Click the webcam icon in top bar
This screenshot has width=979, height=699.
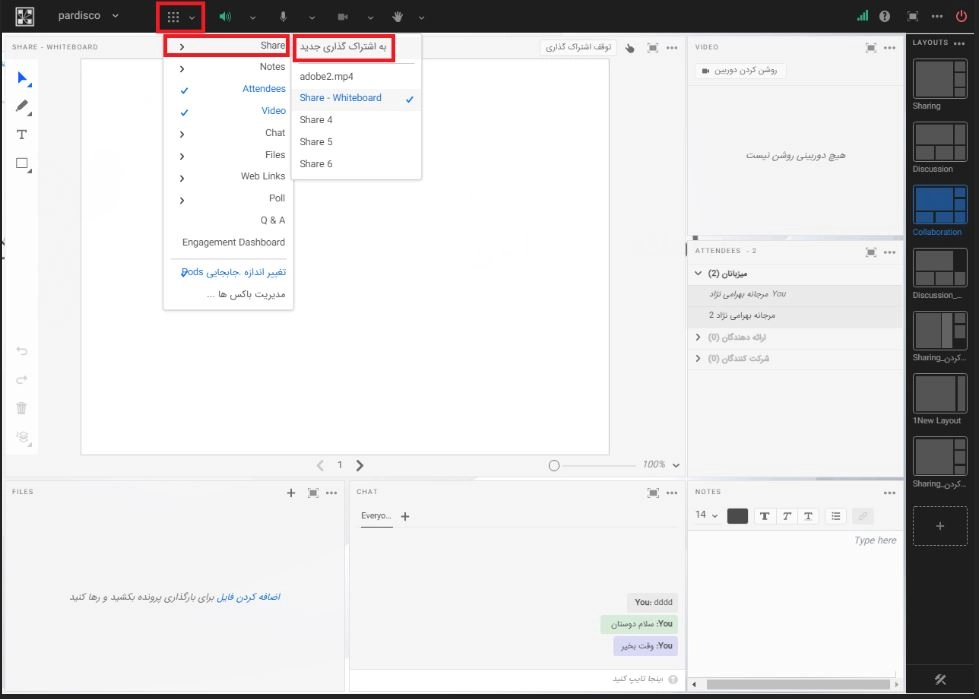click(343, 17)
